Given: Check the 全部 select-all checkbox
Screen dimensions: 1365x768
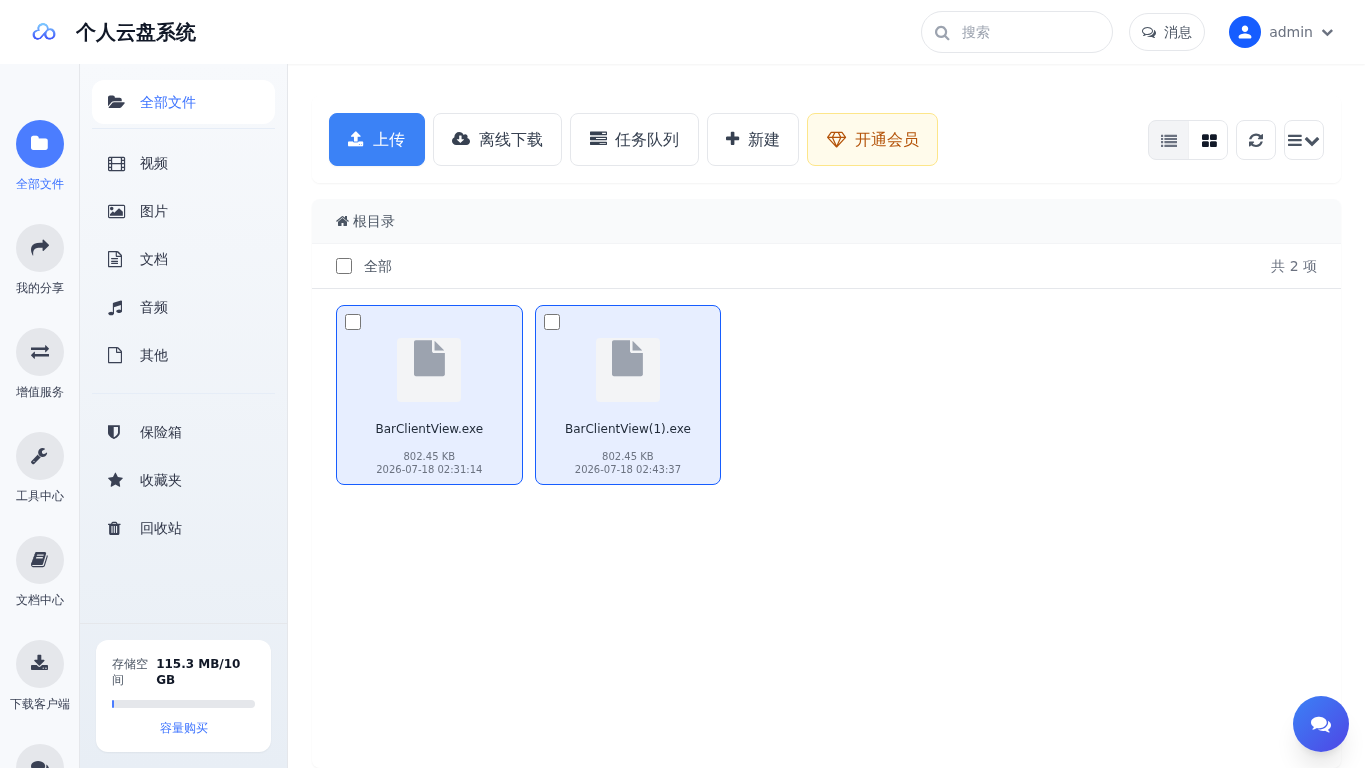Looking at the screenshot, I should click(x=344, y=266).
